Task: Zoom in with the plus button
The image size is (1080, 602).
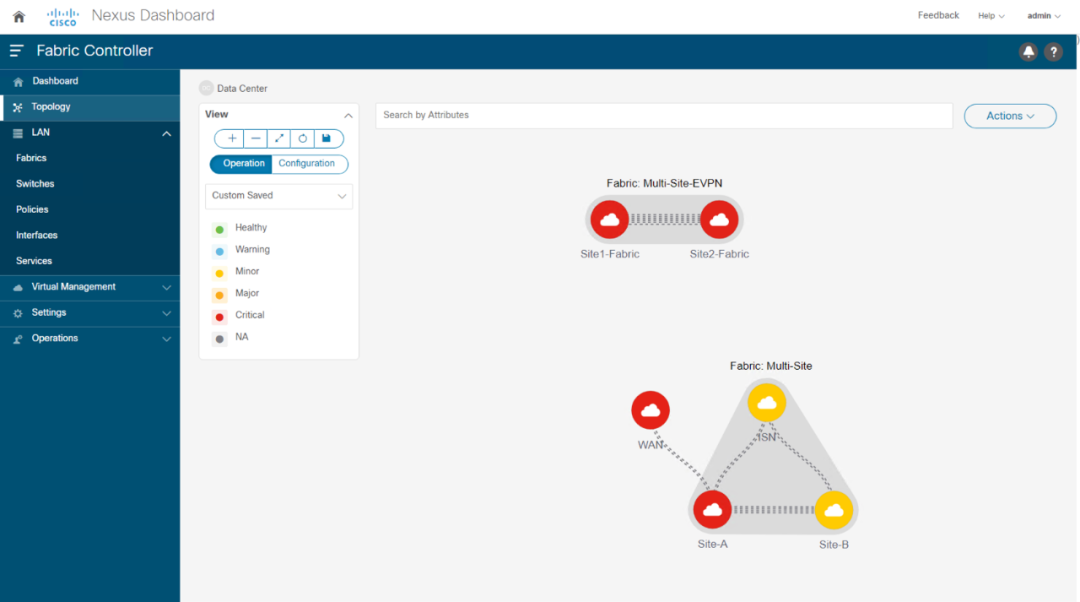Action: (x=232, y=138)
